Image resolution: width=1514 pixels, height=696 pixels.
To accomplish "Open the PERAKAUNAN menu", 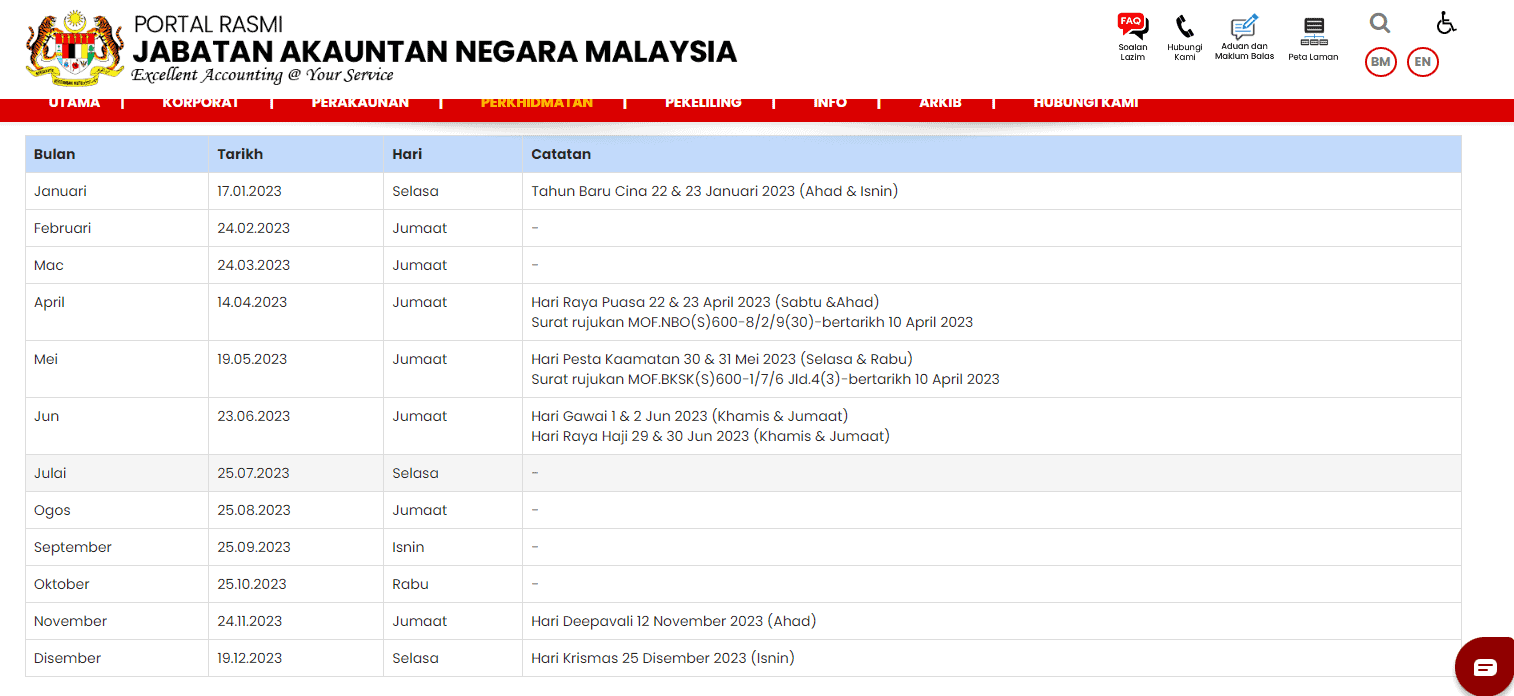I will click(360, 102).
